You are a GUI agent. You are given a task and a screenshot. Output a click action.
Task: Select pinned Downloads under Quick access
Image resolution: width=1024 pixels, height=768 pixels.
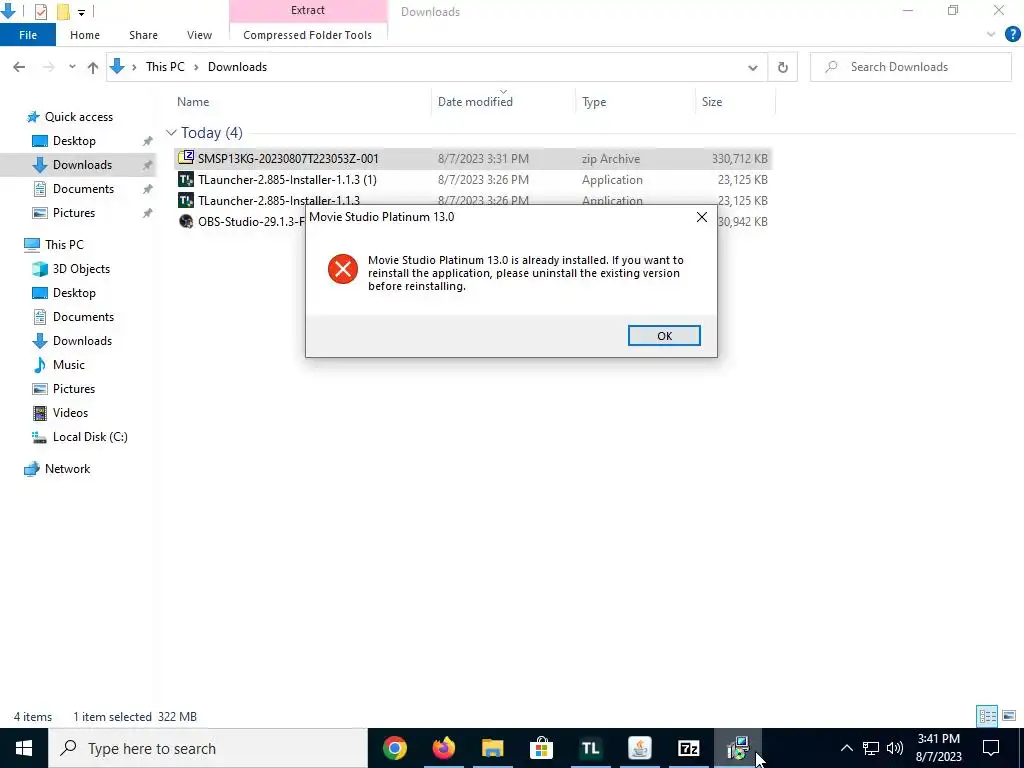82,165
